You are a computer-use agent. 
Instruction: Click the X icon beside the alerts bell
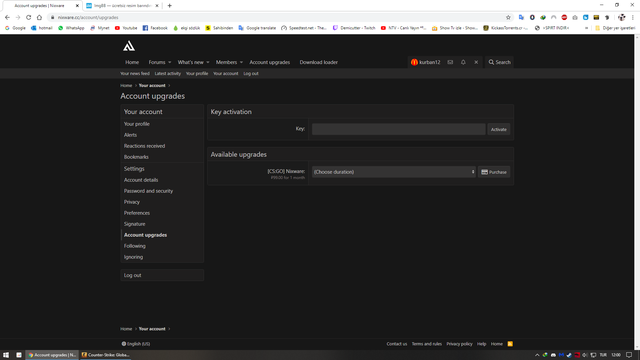(476, 62)
